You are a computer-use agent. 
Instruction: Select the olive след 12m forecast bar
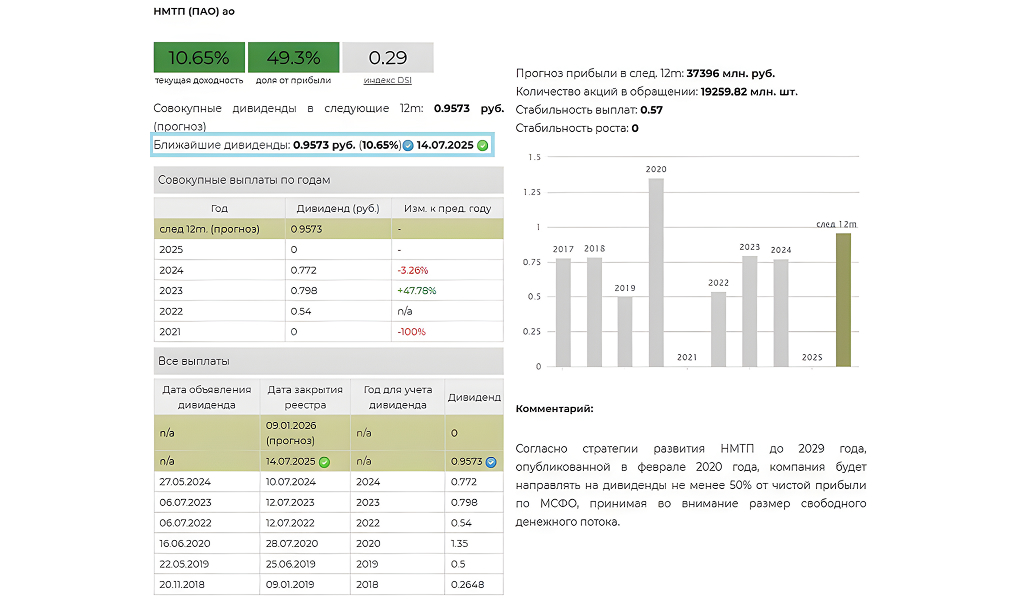[843, 299]
